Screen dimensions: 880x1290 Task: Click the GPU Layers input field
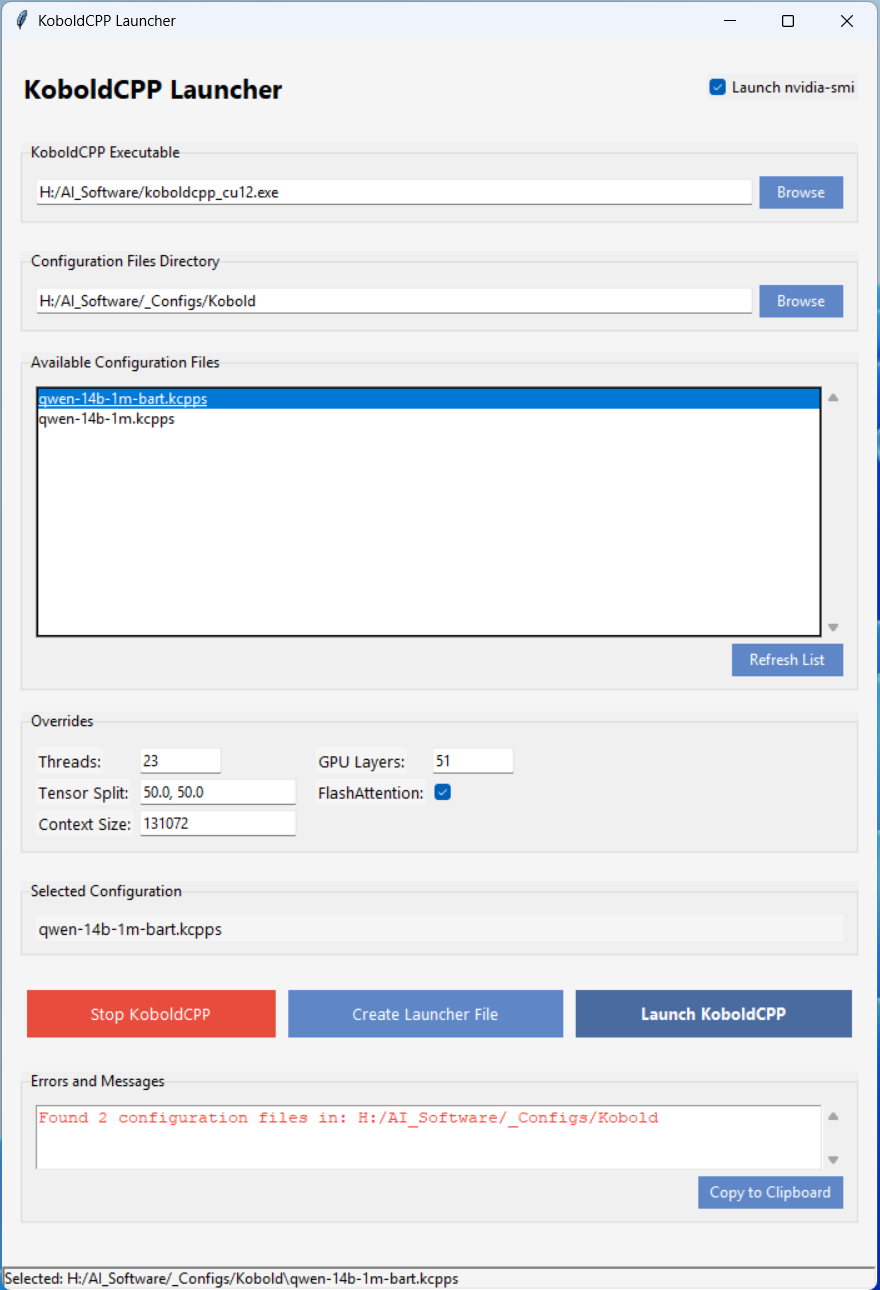[473, 761]
